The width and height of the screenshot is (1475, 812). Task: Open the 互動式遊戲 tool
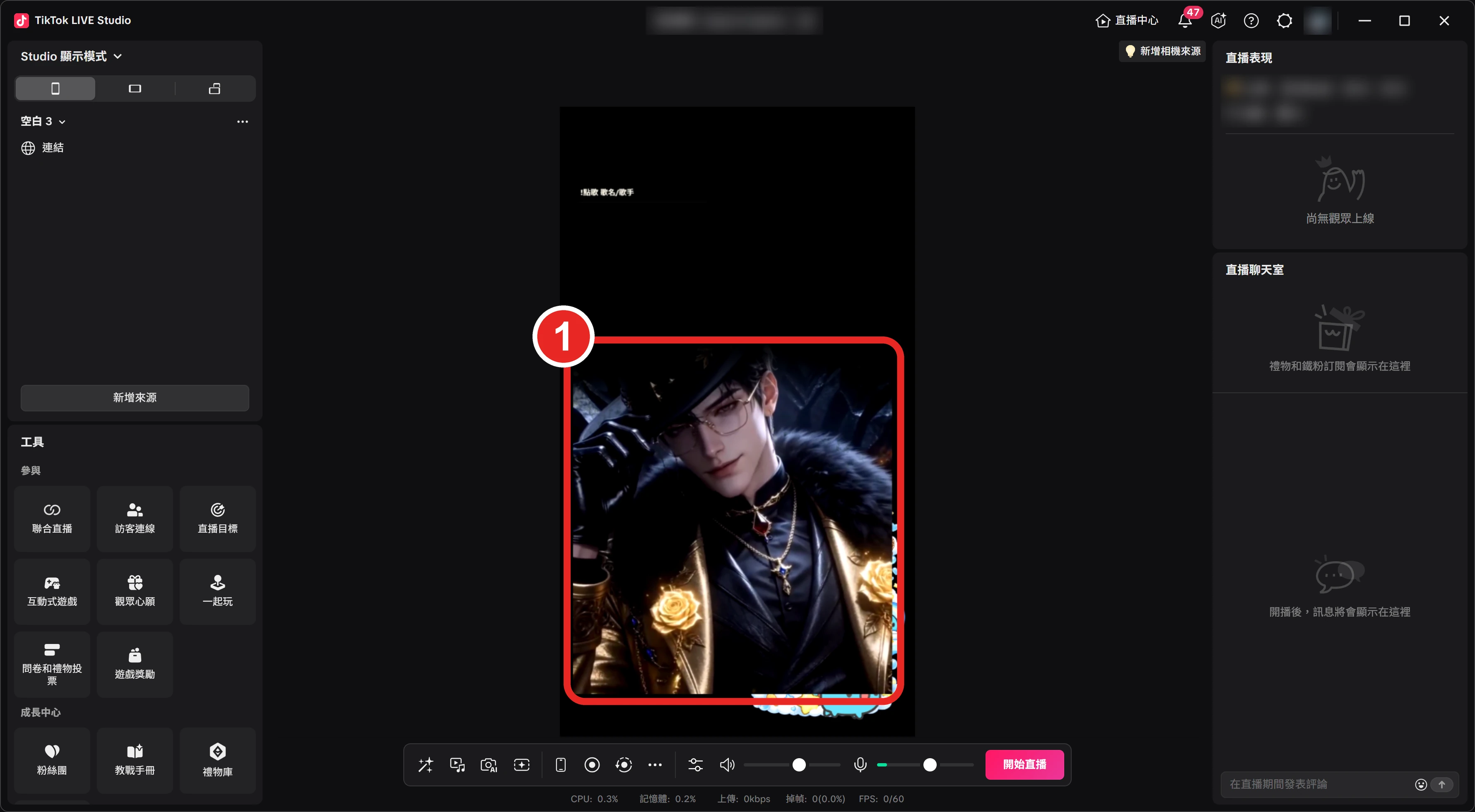tap(52, 591)
